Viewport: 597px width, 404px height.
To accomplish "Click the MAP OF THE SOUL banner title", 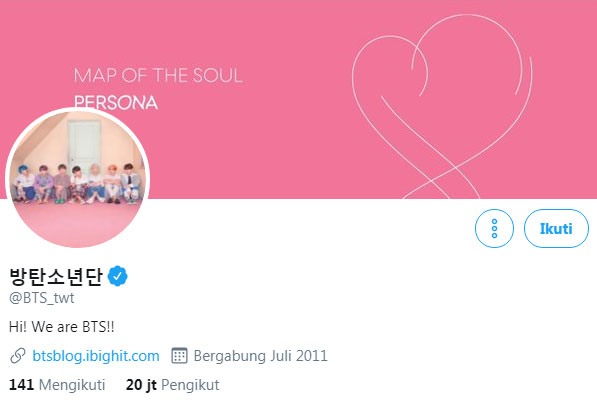I will (158, 75).
